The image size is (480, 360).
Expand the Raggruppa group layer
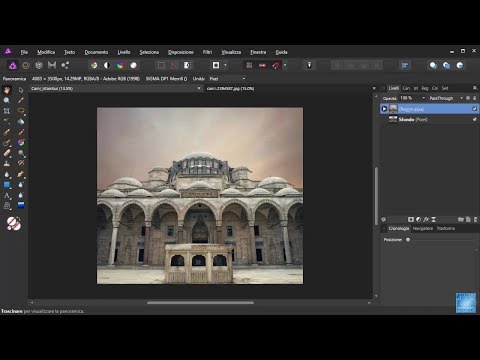[384, 109]
